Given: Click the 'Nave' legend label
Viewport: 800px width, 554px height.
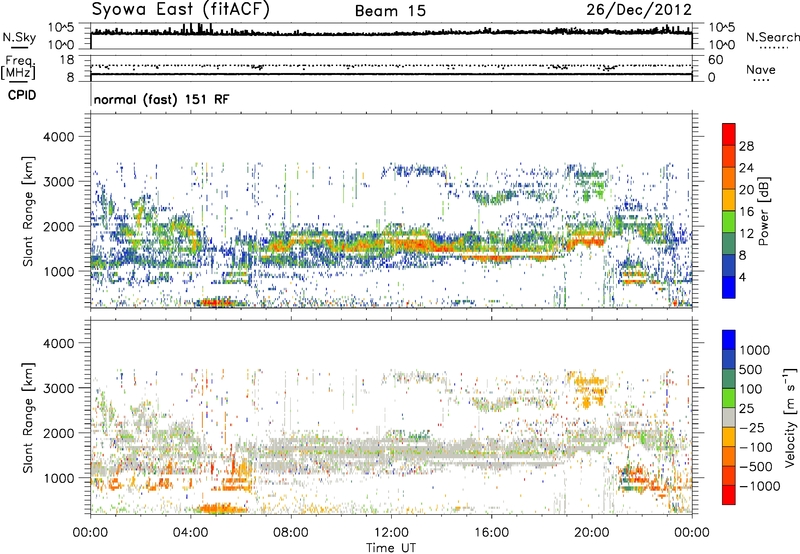Looking at the screenshot, I should [x=761, y=69].
